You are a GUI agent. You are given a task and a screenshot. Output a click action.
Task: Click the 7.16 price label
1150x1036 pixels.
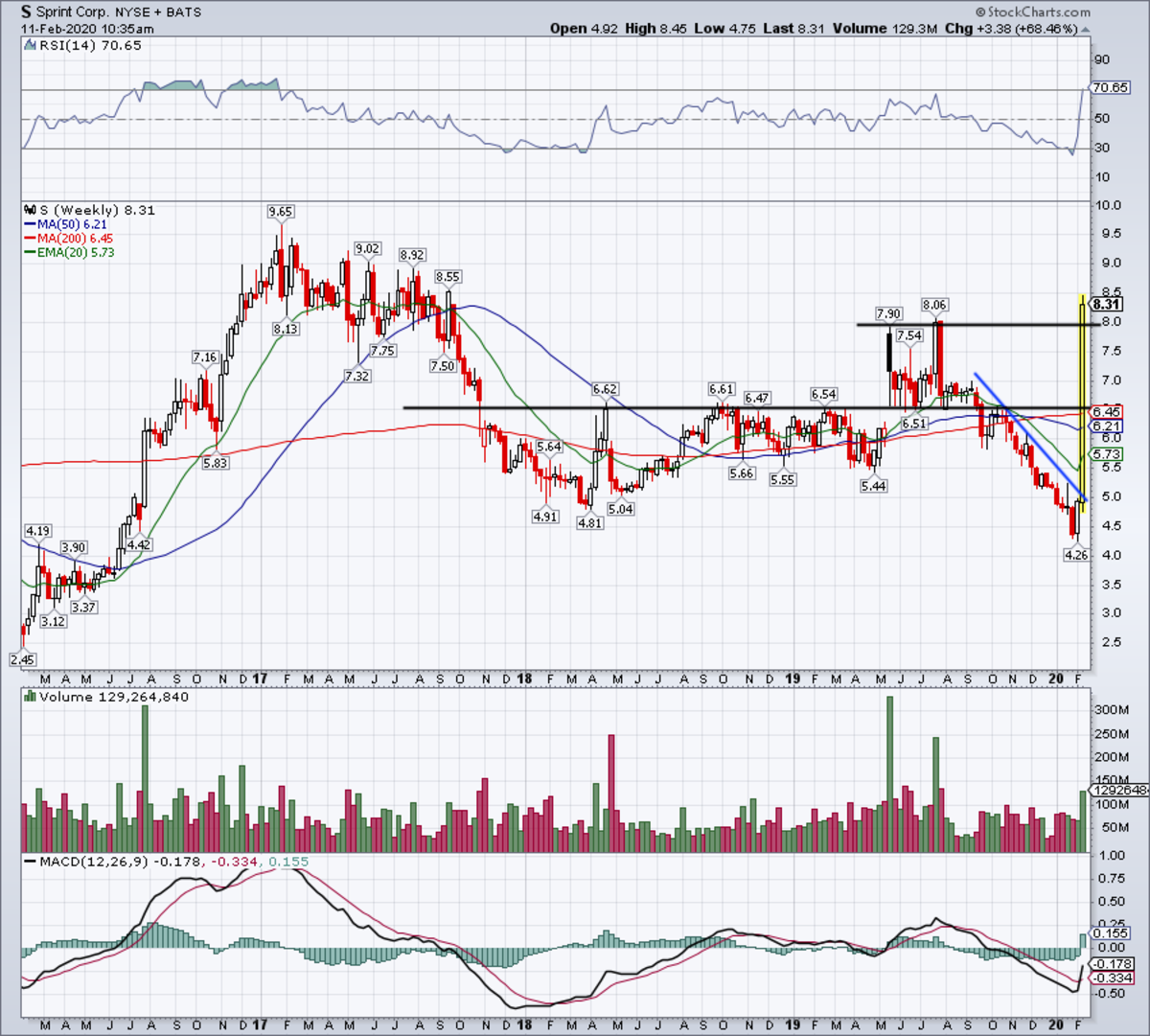[205, 357]
